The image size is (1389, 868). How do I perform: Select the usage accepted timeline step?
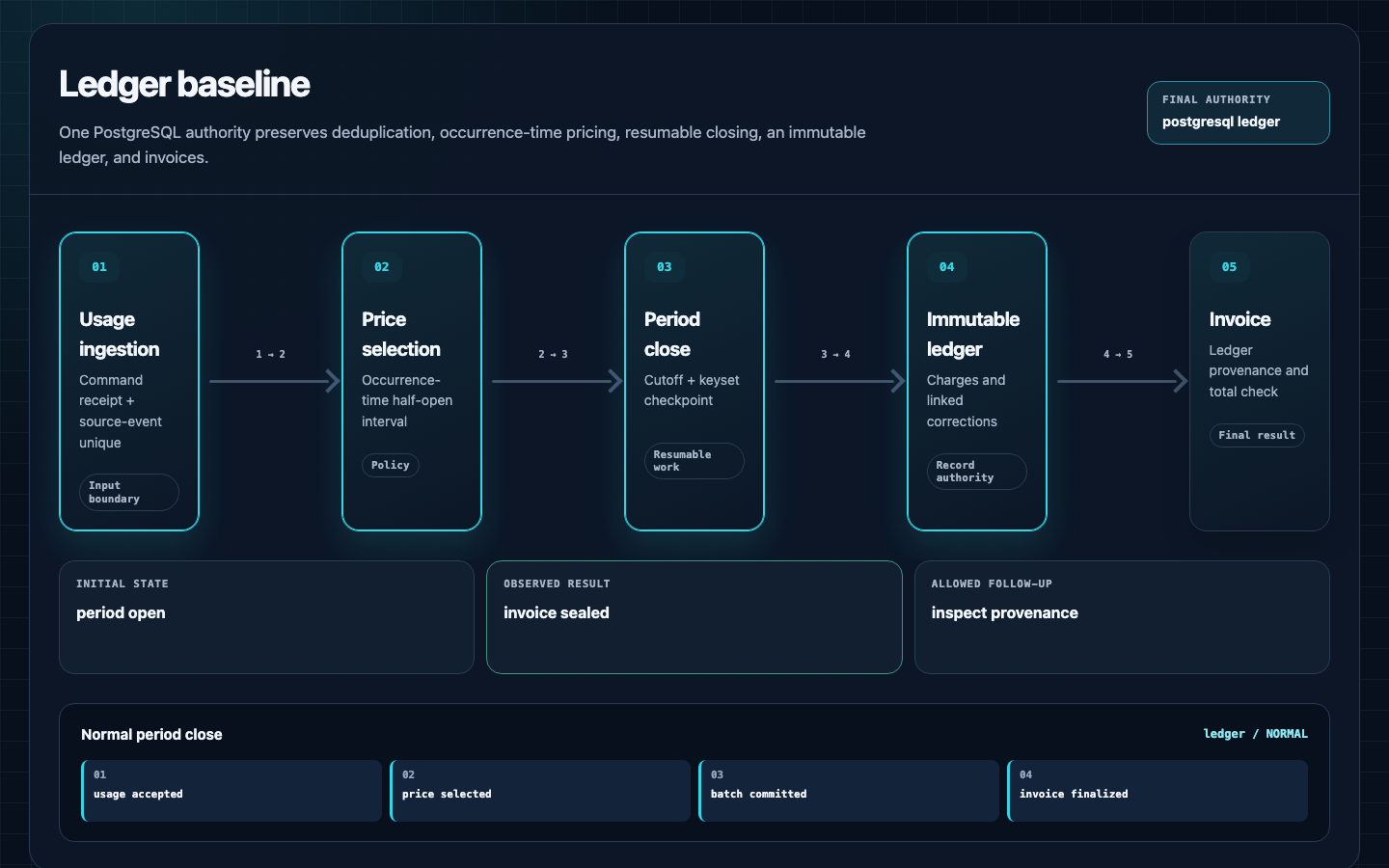click(231, 791)
